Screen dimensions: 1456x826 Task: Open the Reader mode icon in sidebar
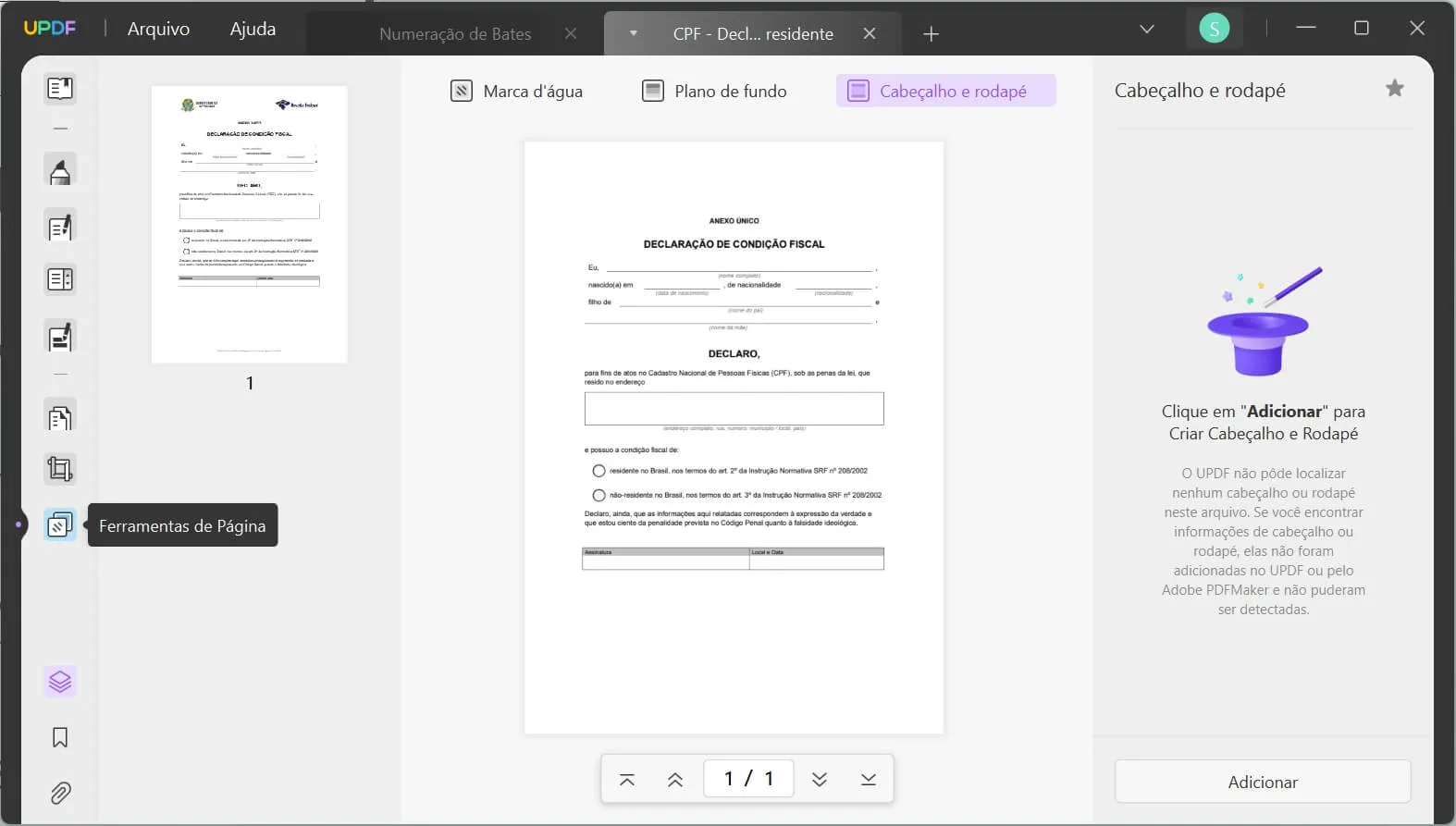pyautogui.click(x=60, y=89)
